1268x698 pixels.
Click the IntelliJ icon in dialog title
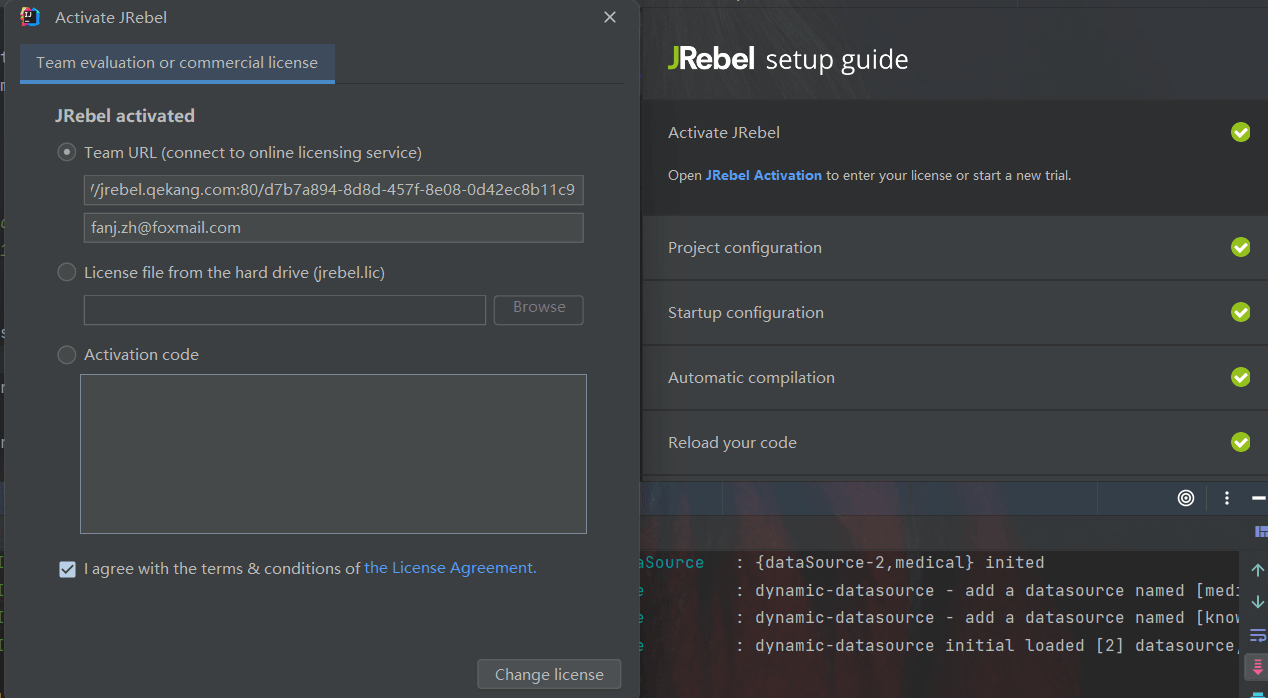pyautogui.click(x=30, y=17)
